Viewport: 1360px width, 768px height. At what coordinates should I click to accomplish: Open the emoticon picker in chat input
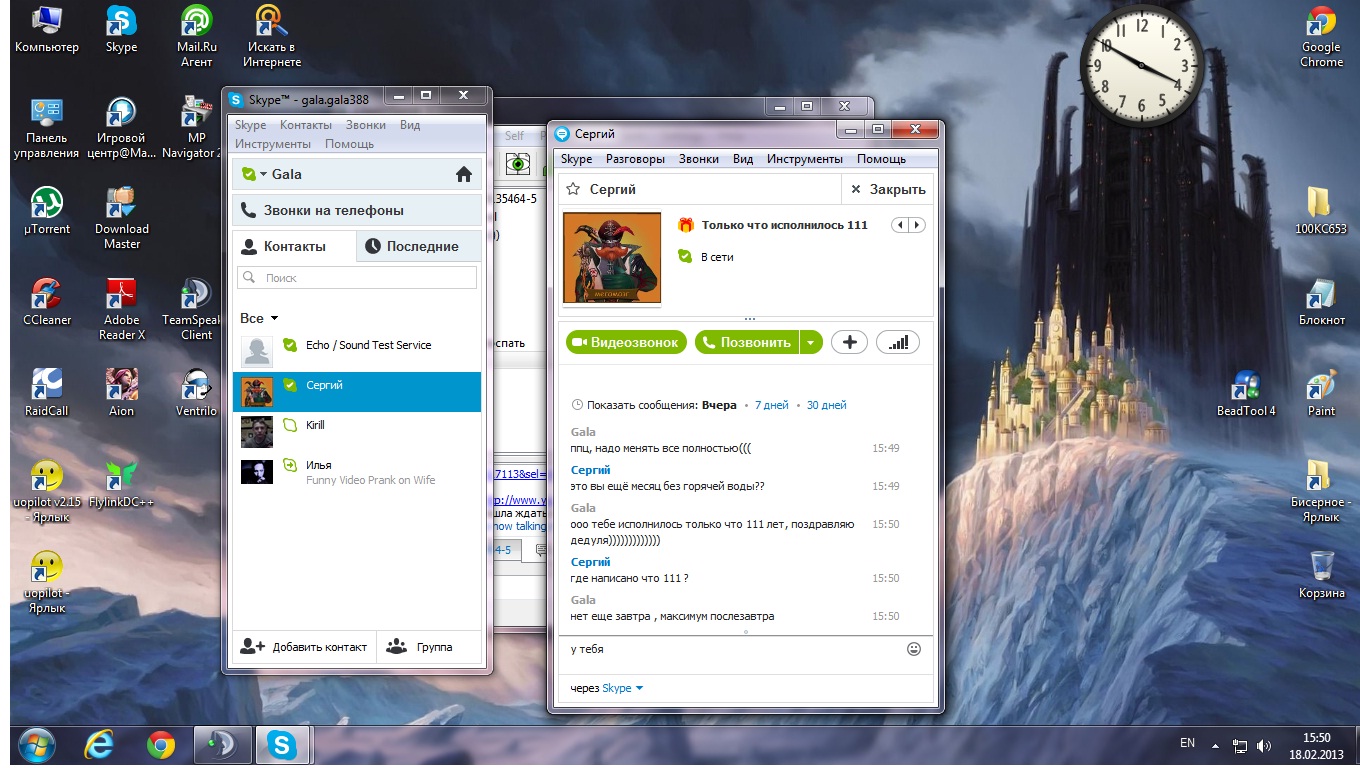[x=913, y=649]
